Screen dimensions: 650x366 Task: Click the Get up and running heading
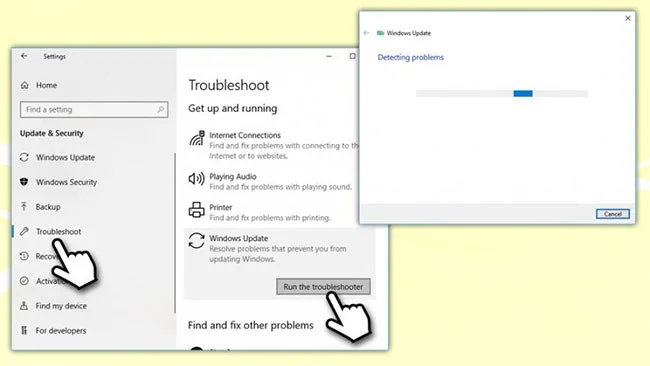tap(233, 108)
